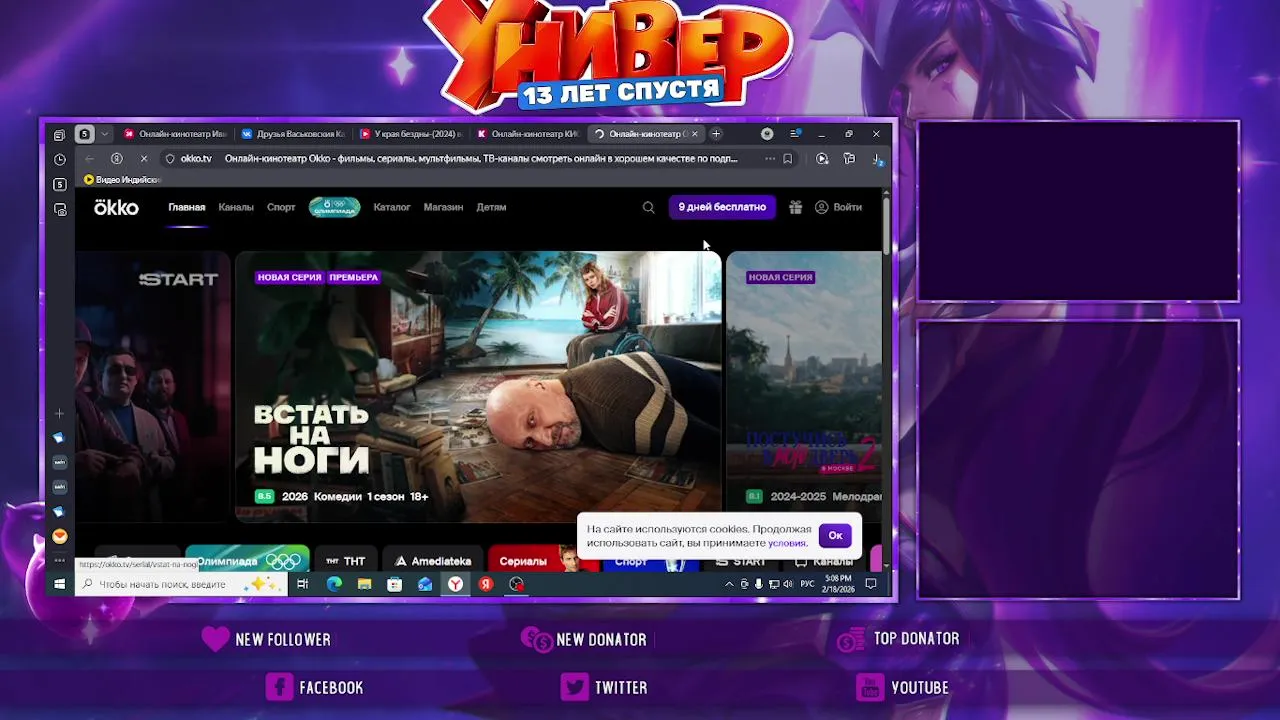This screenshot has height=720, width=1280.
Task: Open the orange mail icon in sidebar
Action: (59, 536)
